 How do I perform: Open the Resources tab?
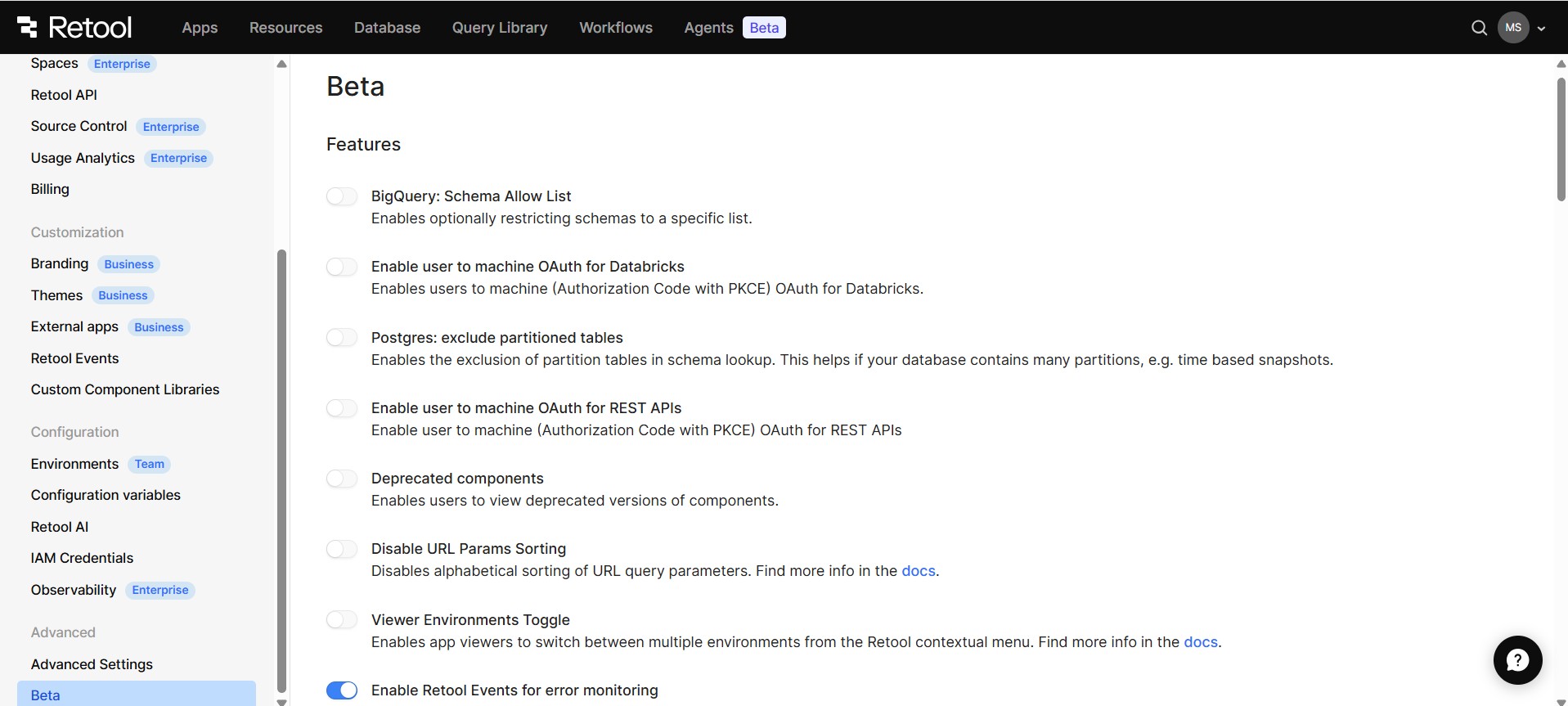click(285, 28)
